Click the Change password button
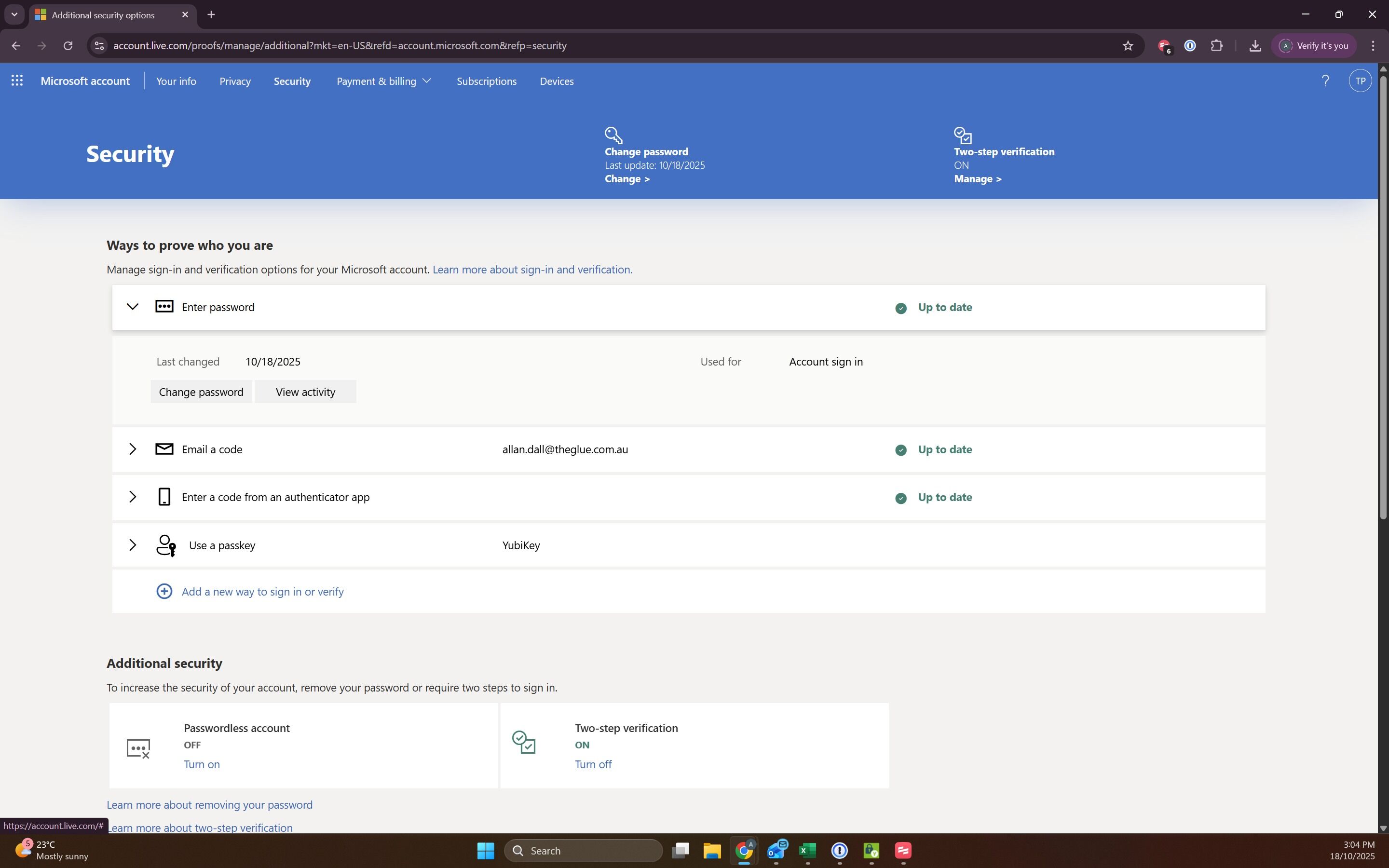 point(201,392)
